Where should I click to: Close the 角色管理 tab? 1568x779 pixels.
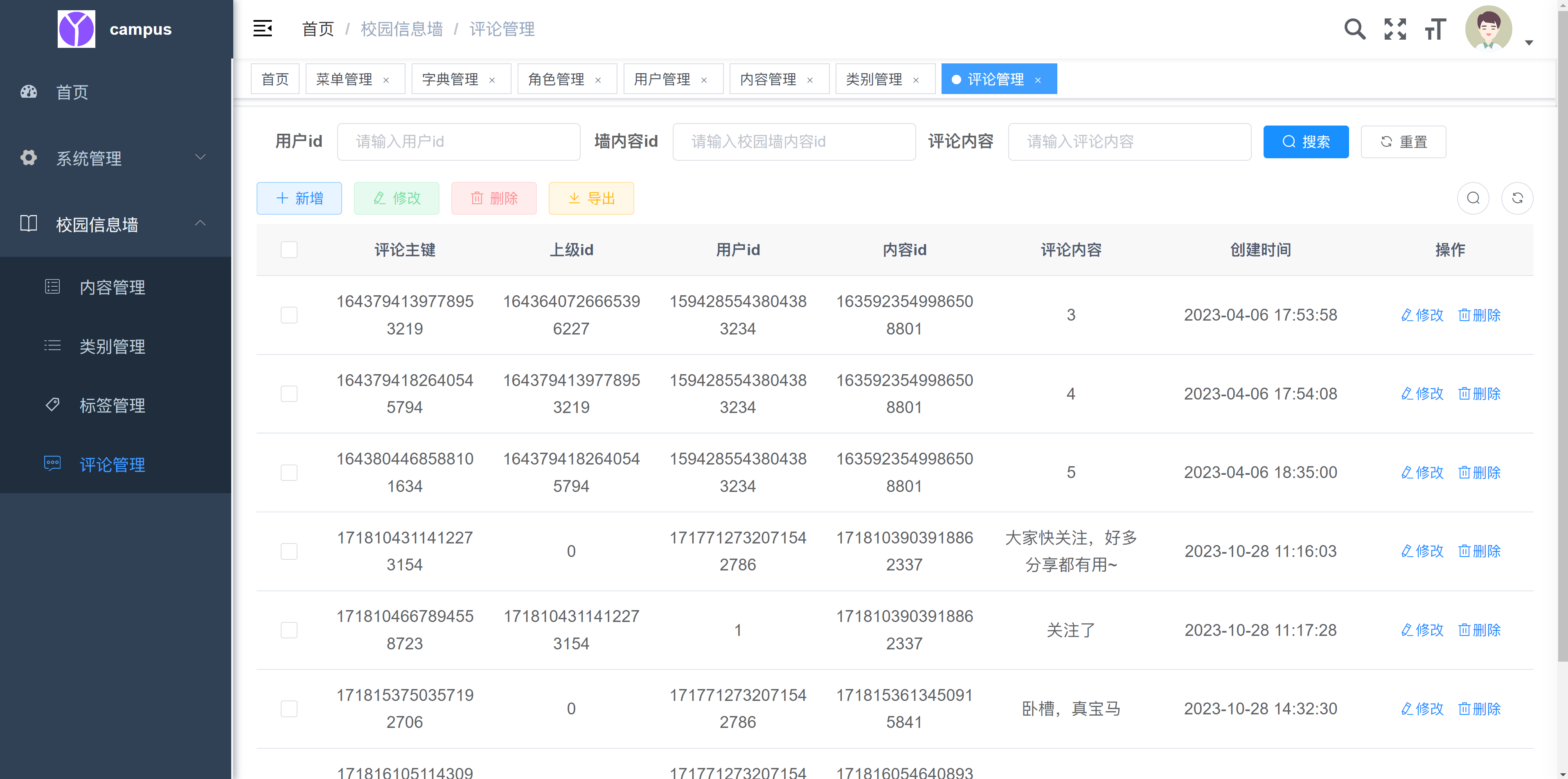coord(598,80)
